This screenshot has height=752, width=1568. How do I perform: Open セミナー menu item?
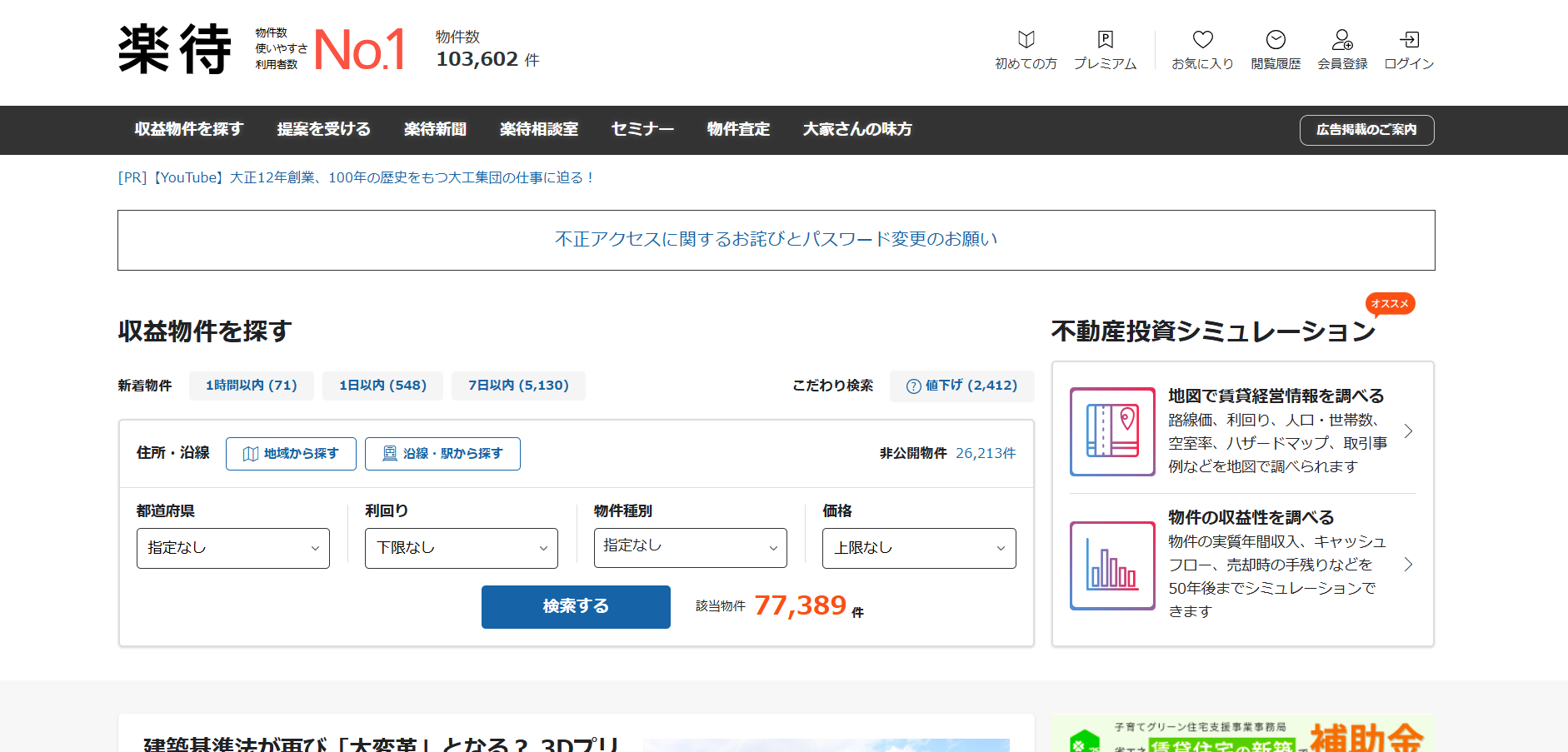tap(642, 129)
